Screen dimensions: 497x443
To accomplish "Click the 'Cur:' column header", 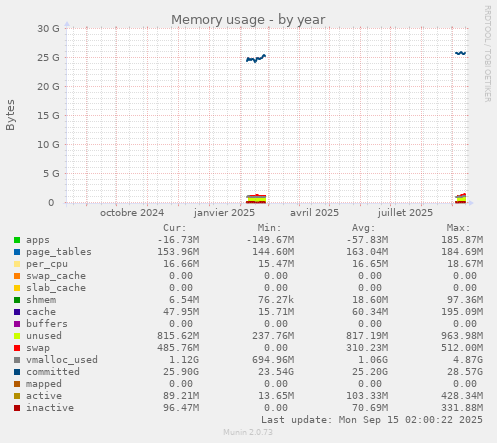I will tap(175, 228).
